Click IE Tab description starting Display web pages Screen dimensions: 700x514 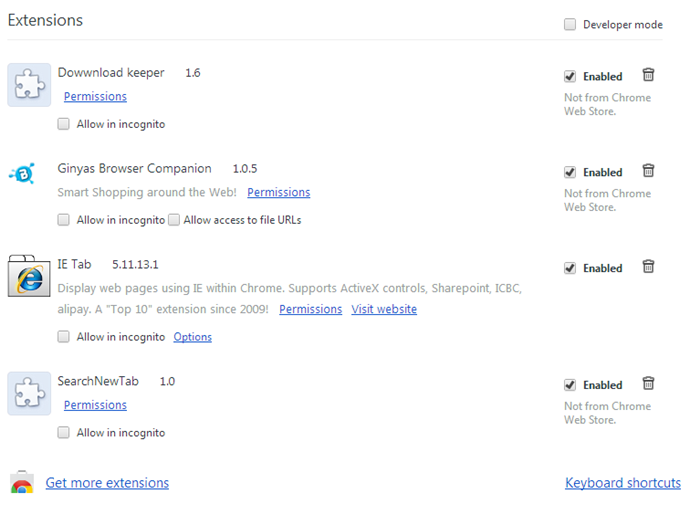(289, 298)
